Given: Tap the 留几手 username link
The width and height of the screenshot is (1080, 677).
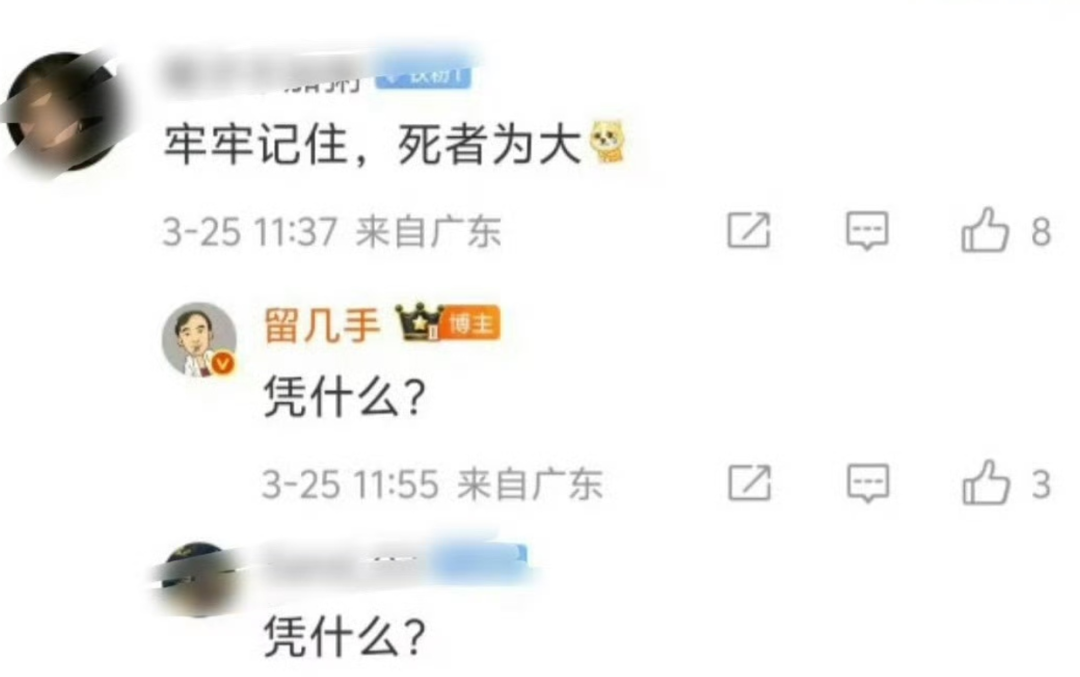Looking at the screenshot, I should coord(322,324).
